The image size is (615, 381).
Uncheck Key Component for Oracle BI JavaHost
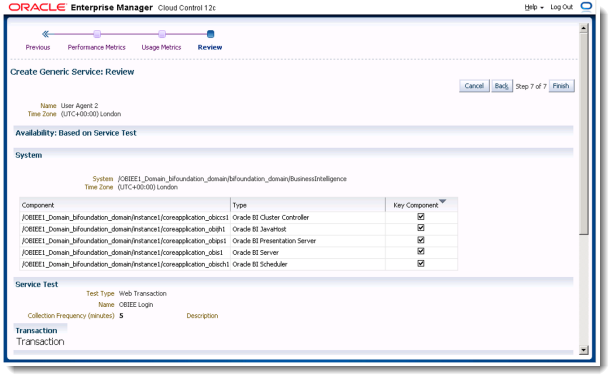[x=421, y=228]
